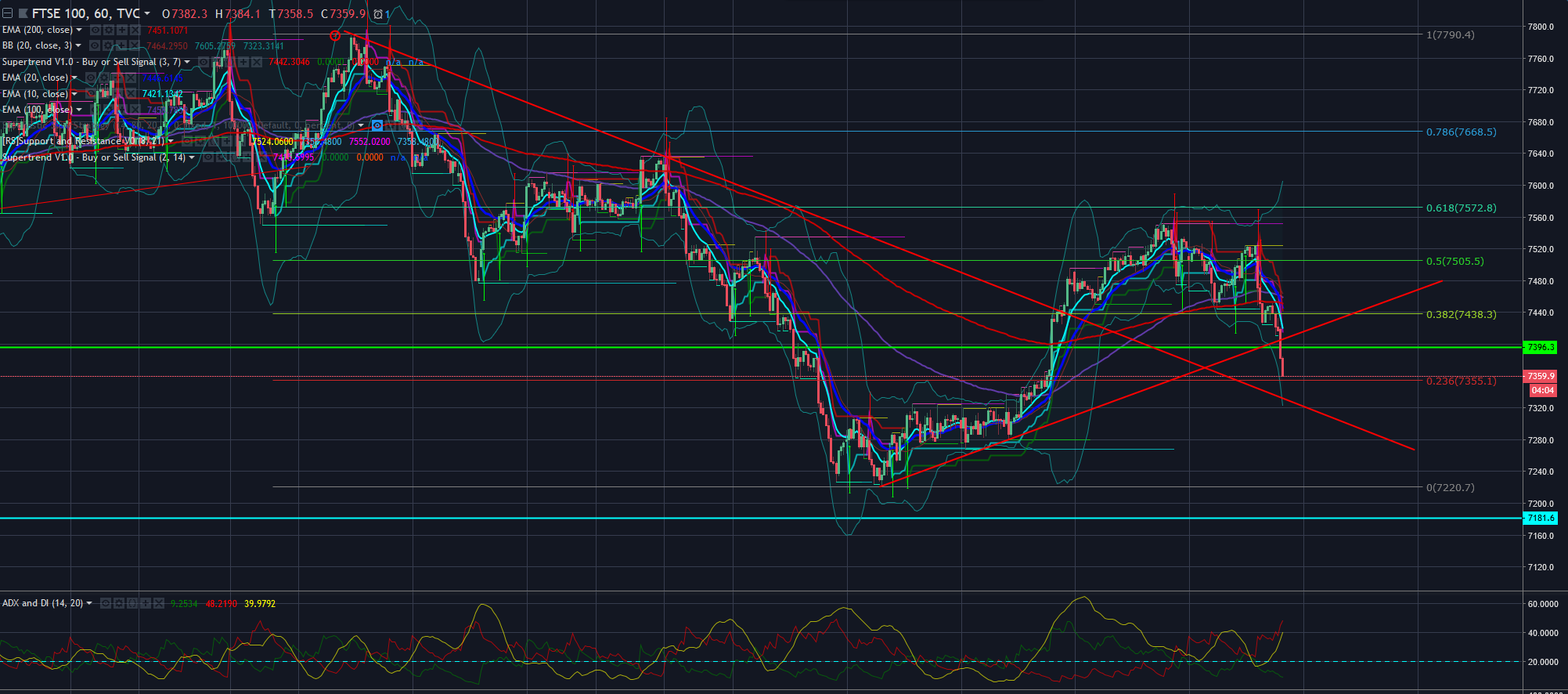Open settings gear for [RS]Support and Resistance
1568x694 pixels.
[x=200, y=141]
